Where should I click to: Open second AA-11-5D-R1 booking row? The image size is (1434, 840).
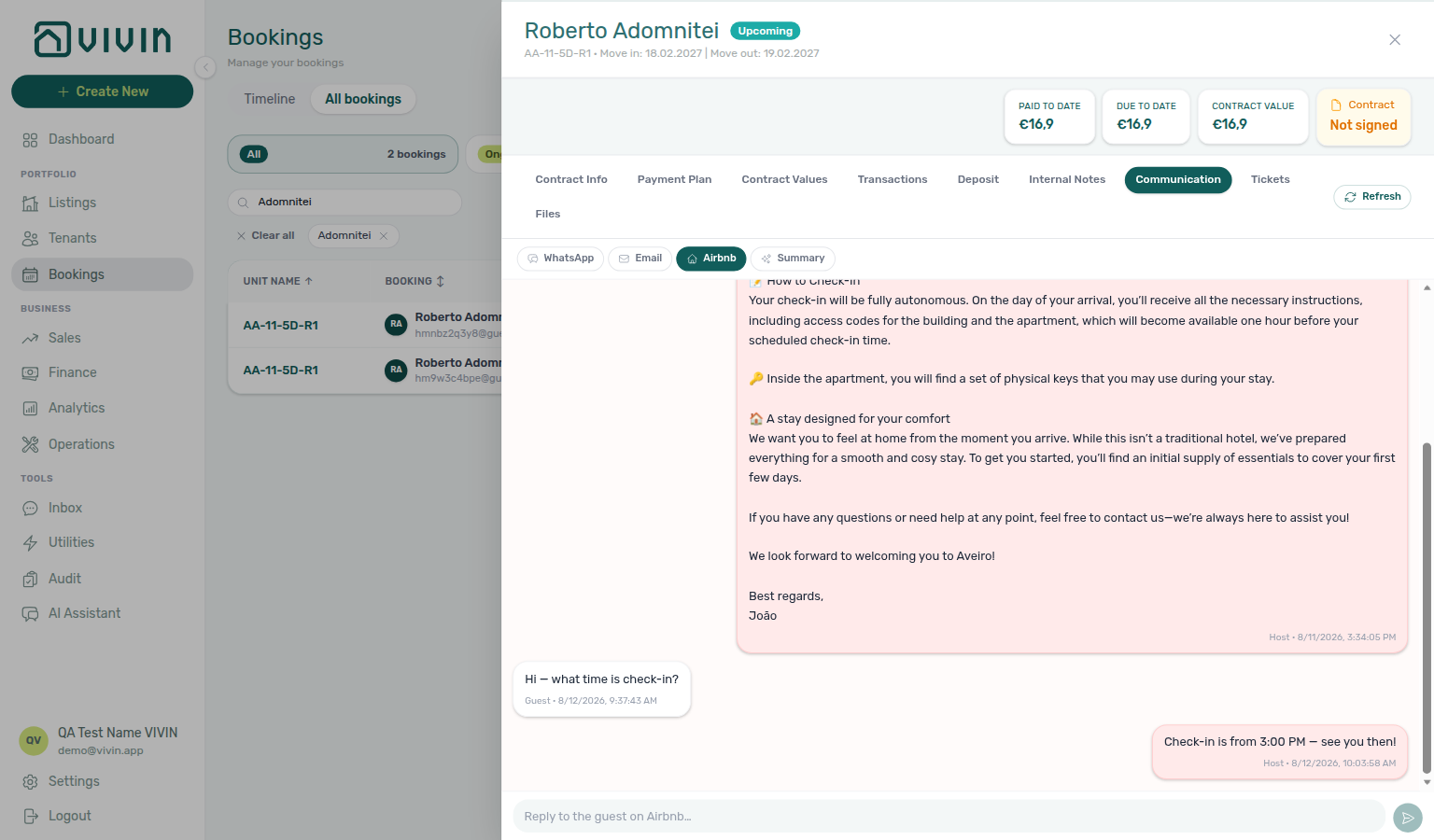coord(365,371)
